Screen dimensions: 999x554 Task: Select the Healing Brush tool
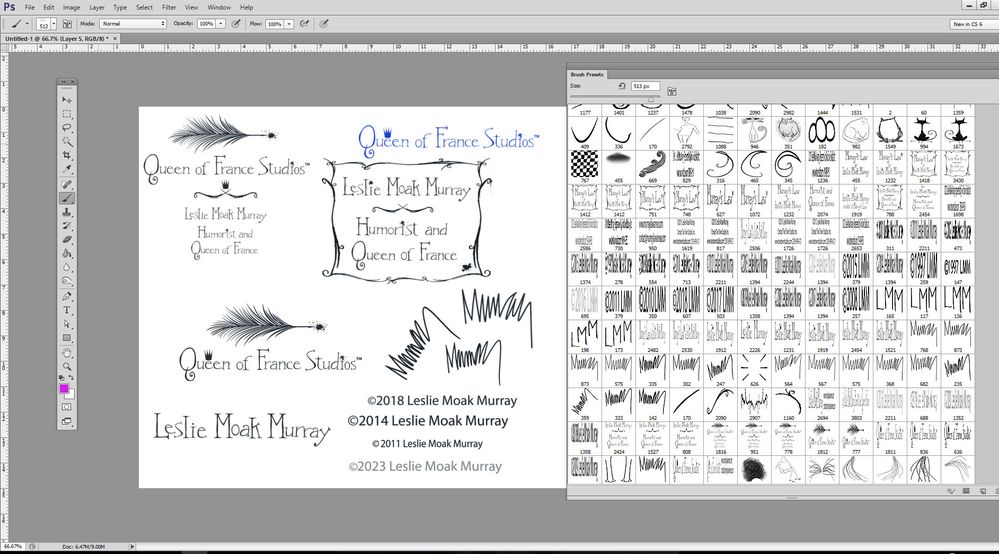pyautogui.click(x=66, y=185)
